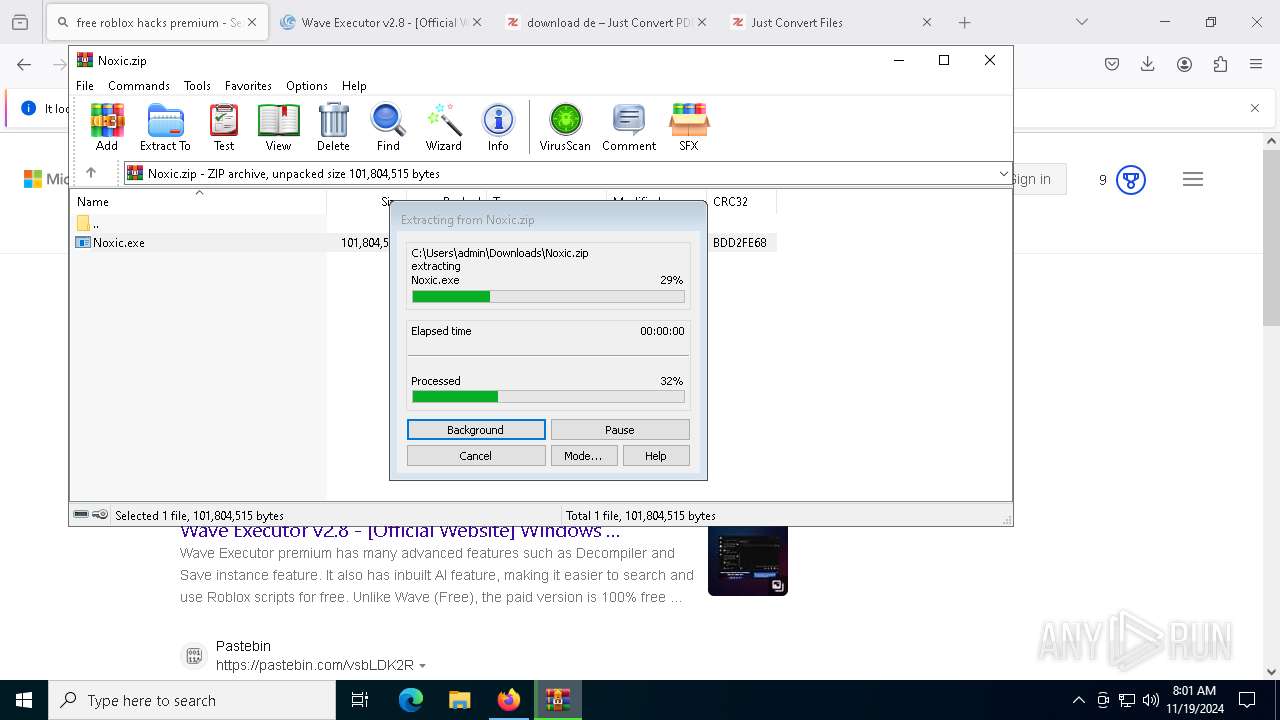Click the Pause extraction button
The image size is (1280, 720).
pos(620,430)
